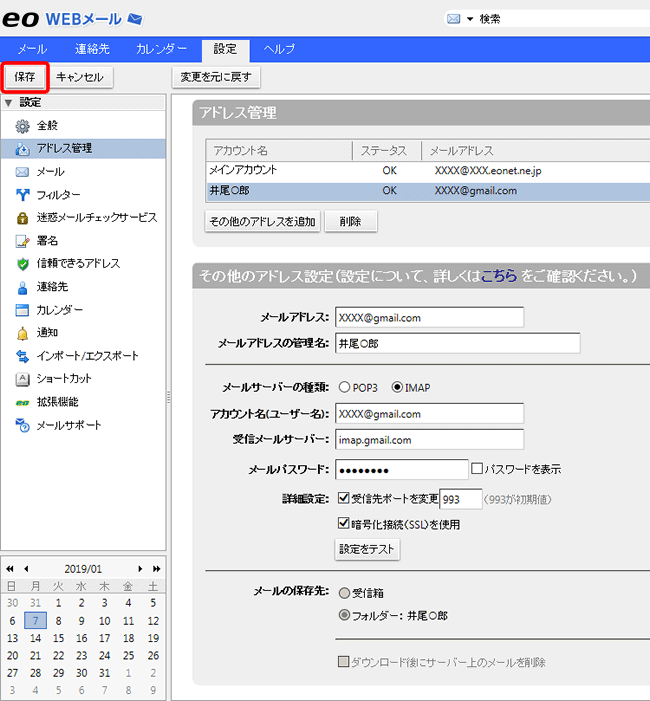Click 変更を元に戻す button
The width and height of the screenshot is (650, 701).
(216, 77)
